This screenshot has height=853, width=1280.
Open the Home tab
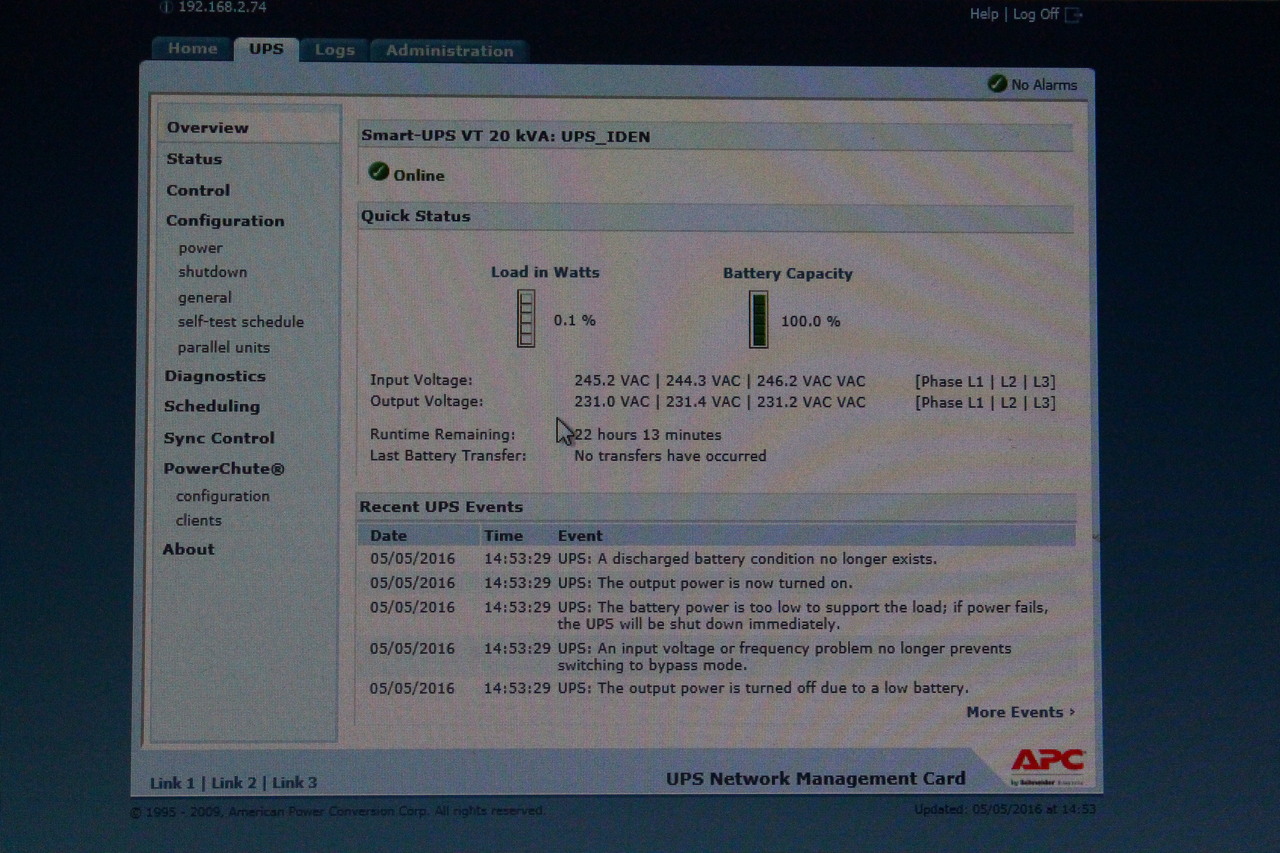pos(192,49)
